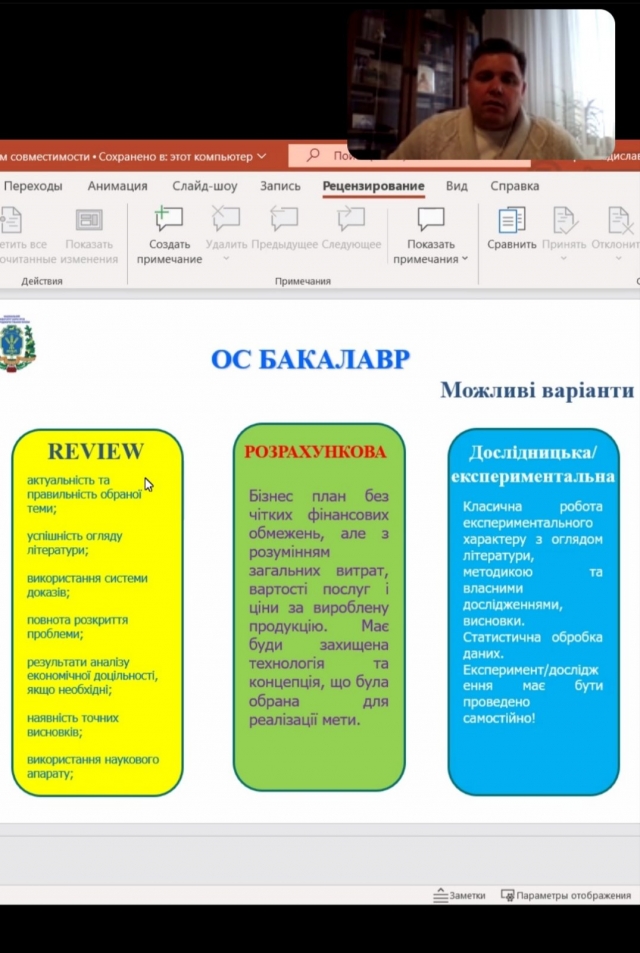This screenshot has width=640, height=953.
Task: Go to Предыдущее comment icon
Action: point(284,219)
